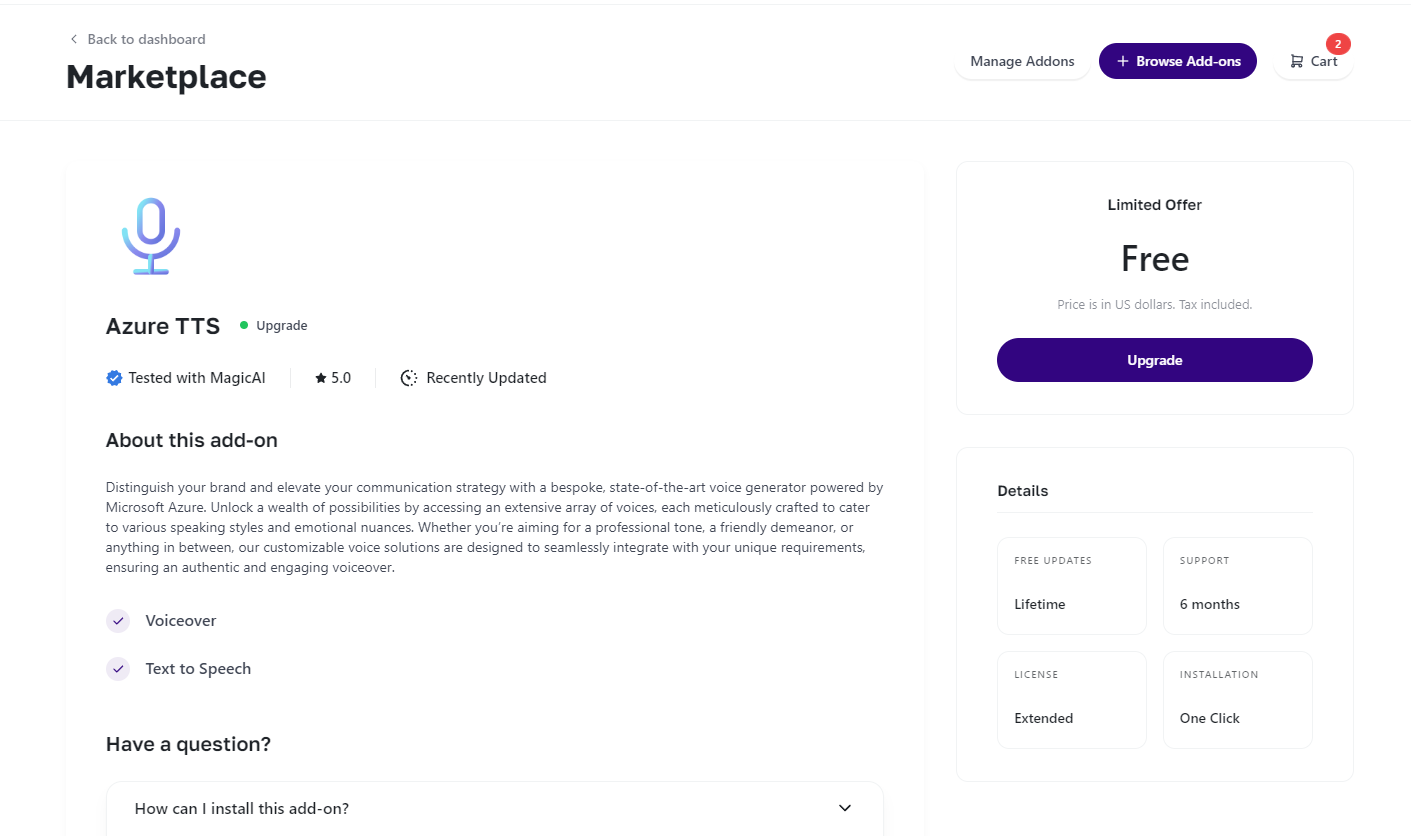Click the Recently Updated clock icon

point(409,378)
